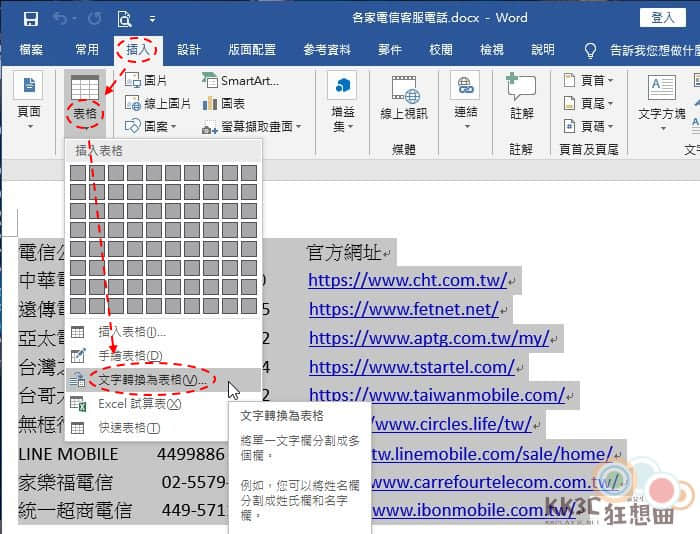
Task: Click the top-left cell of the table grid
Action: pos(78,173)
